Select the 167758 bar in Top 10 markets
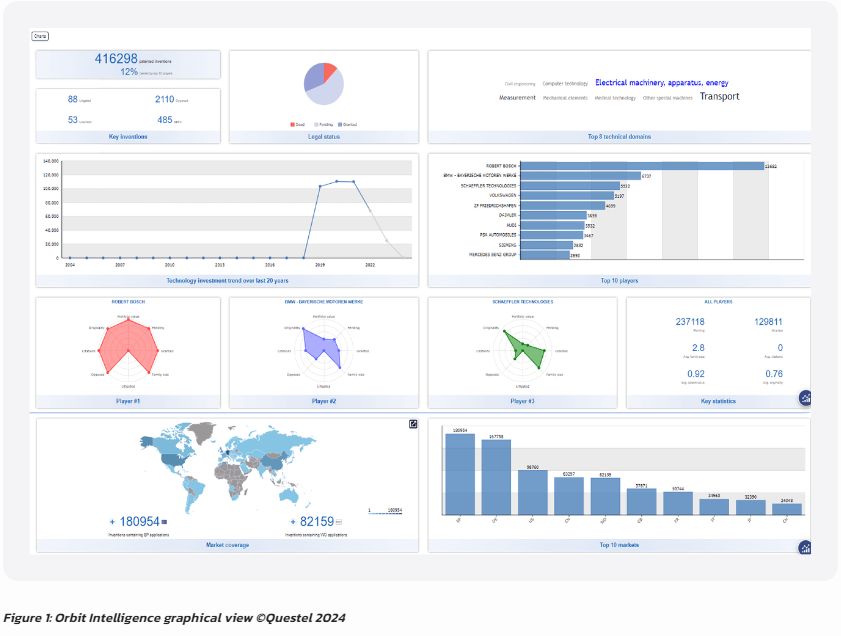 point(496,477)
